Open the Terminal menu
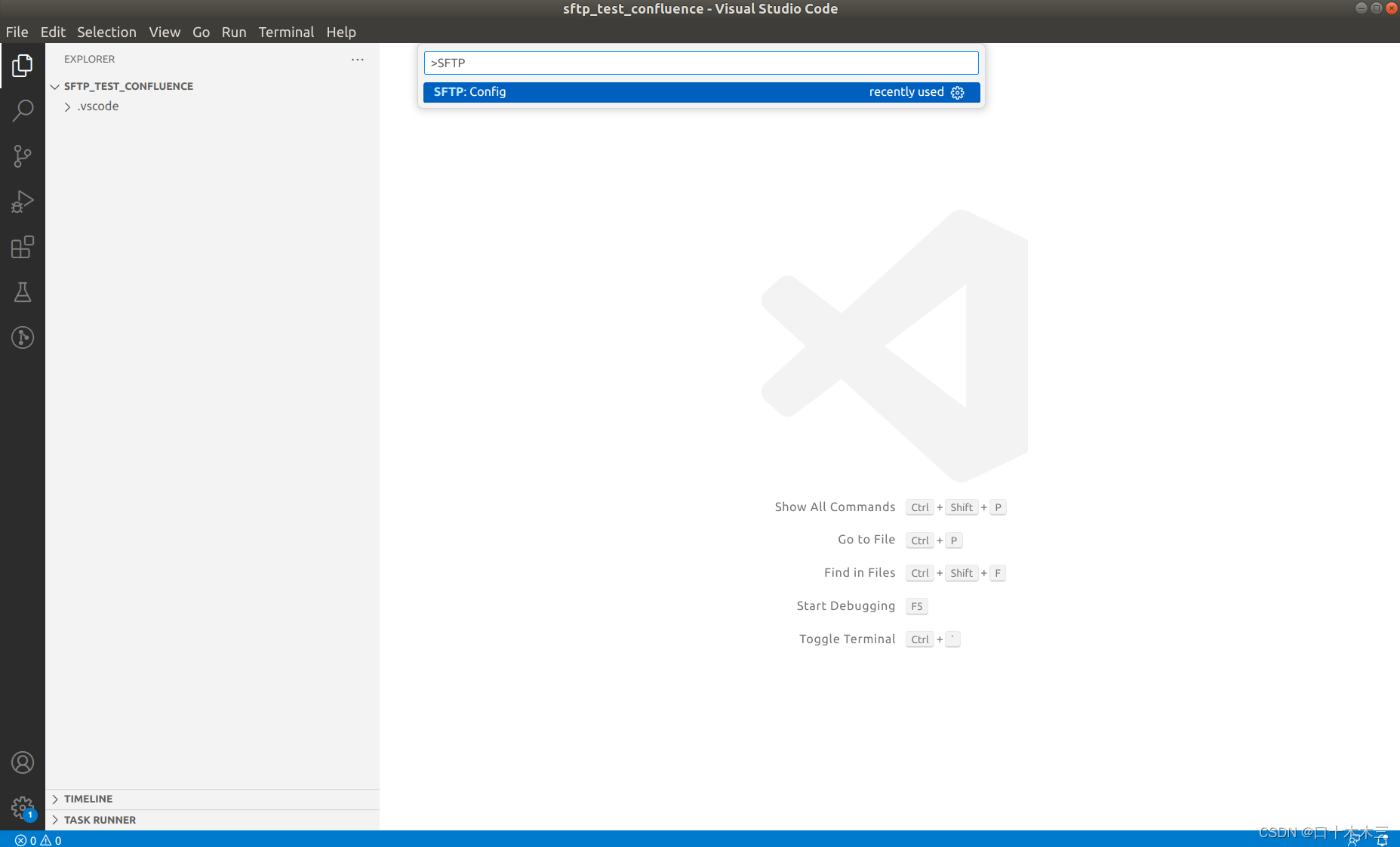The width and height of the screenshot is (1400, 847). point(286,32)
